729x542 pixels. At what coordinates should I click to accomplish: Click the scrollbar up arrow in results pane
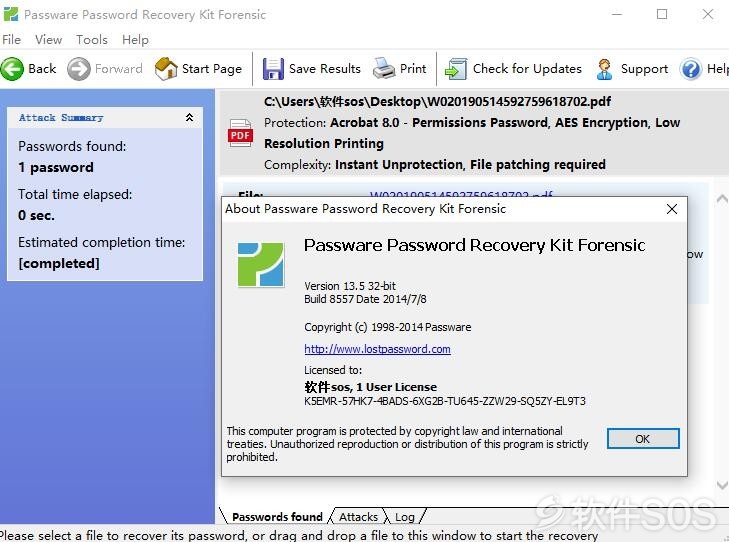point(722,199)
